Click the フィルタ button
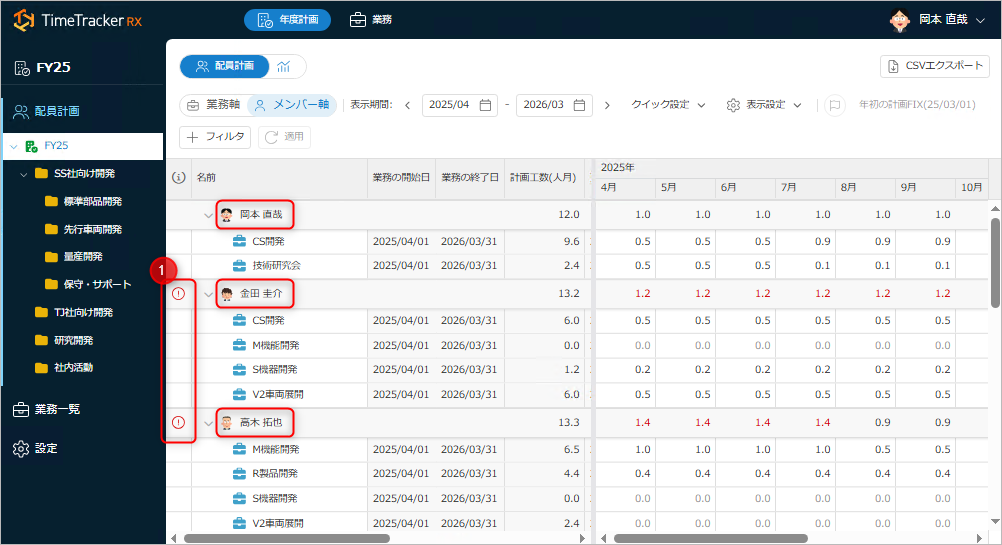Screen dimensions: 1002x545 coord(215,137)
